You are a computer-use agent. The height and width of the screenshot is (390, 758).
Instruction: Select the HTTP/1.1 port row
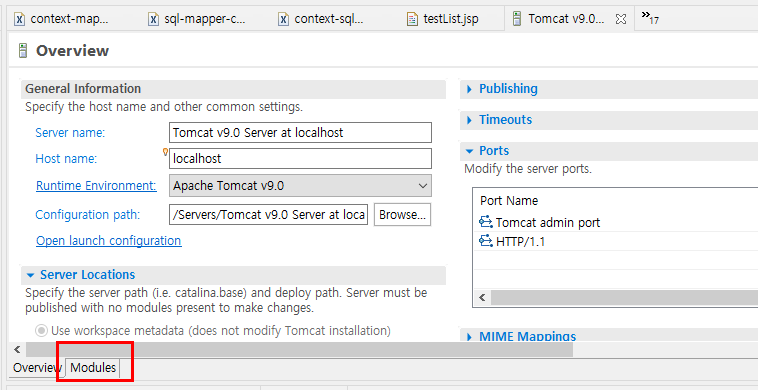(x=615, y=241)
